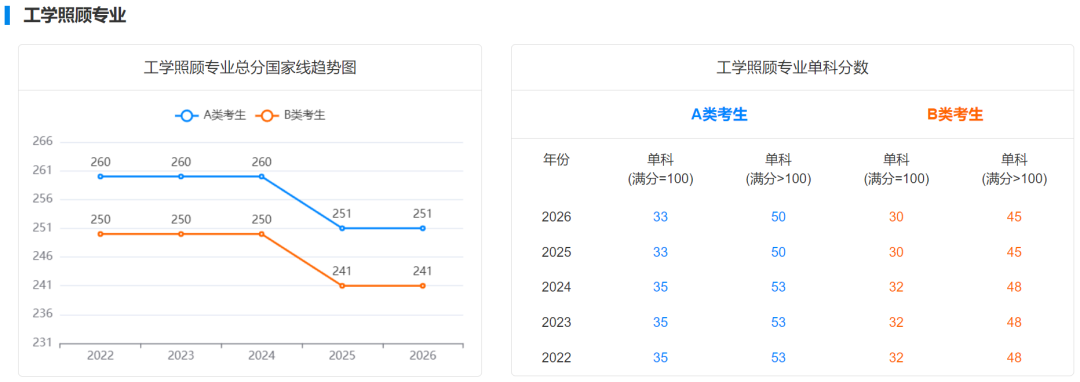Click value 50 in the 2026 table row

778,217
